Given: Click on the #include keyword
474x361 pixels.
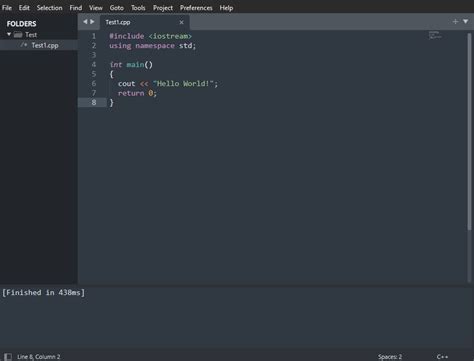Looking at the screenshot, I should click(x=127, y=36).
